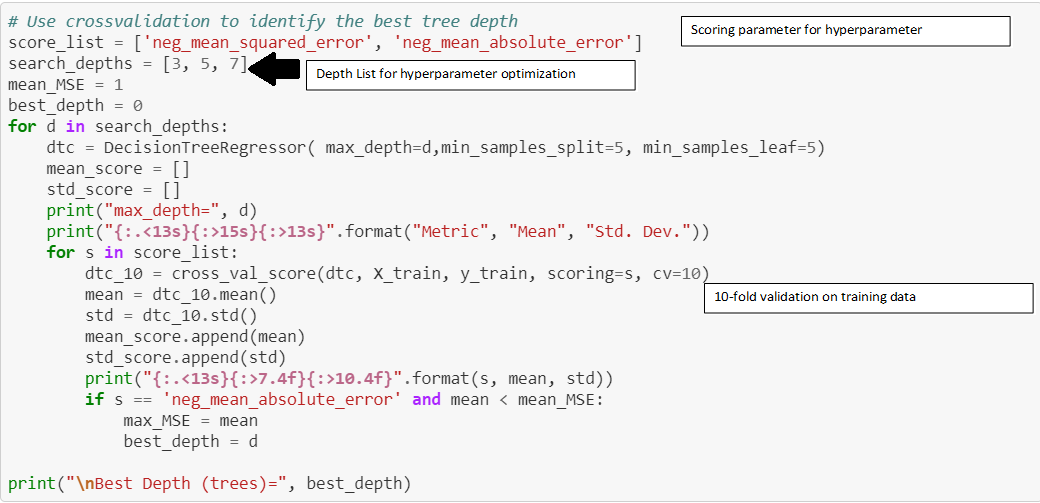Click the mean_MSE = 1 line
Image resolution: width=1040 pixels, height=503 pixels.
coord(66,85)
